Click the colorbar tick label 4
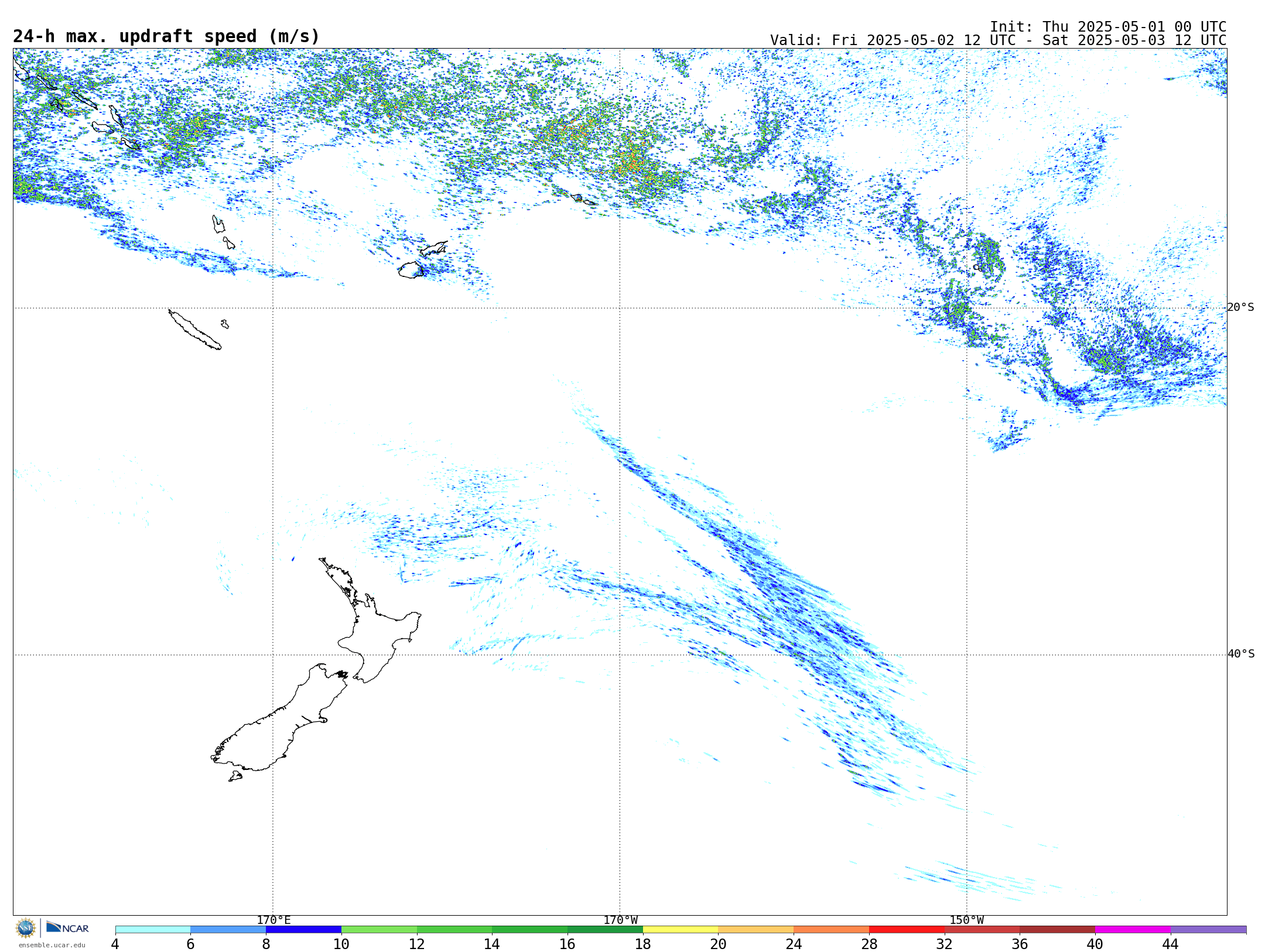Image resolution: width=1265 pixels, height=952 pixels. pyautogui.click(x=115, y=944)
